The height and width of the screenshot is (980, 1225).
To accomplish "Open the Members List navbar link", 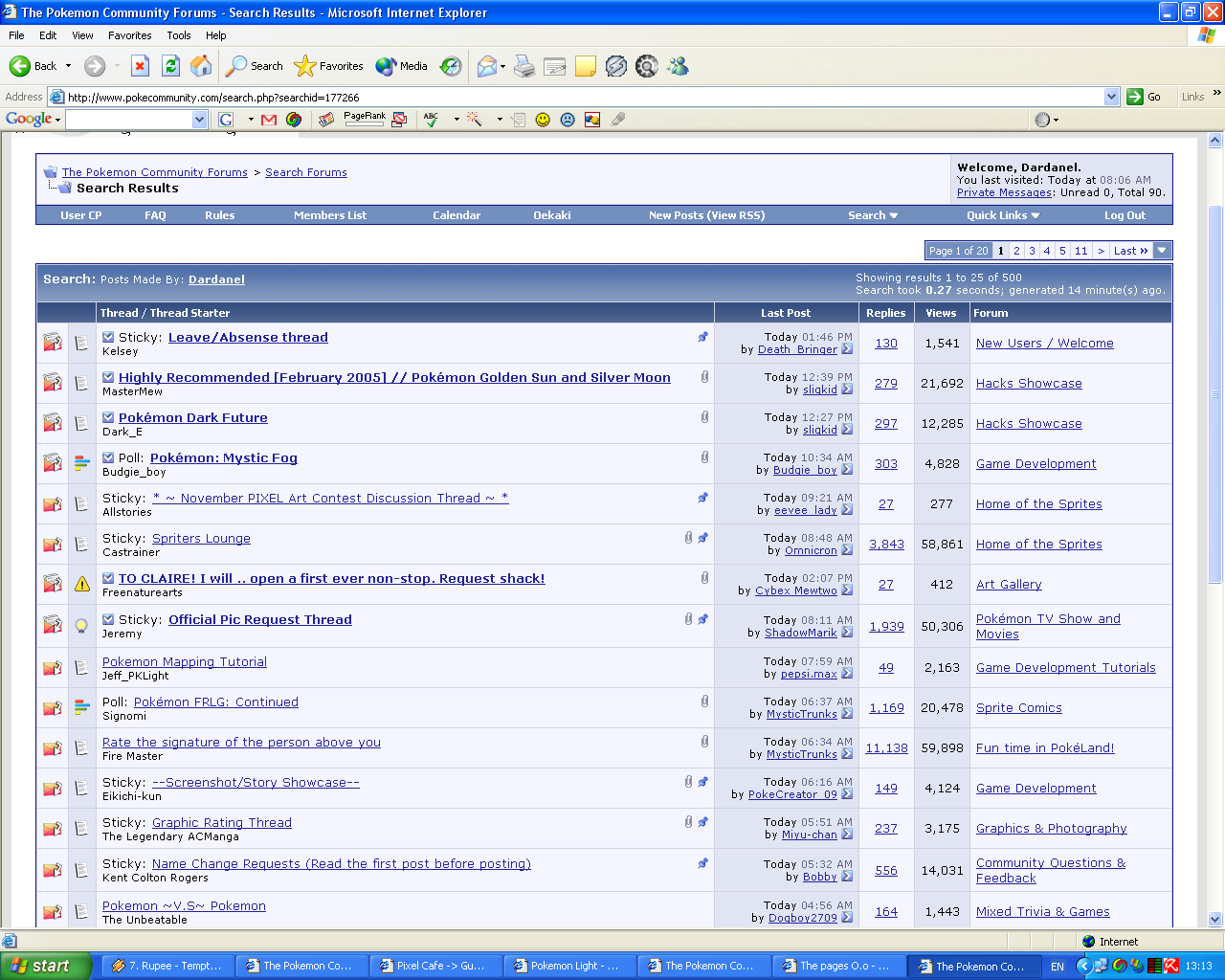I will pyautogui.click(x=330, y=215).
